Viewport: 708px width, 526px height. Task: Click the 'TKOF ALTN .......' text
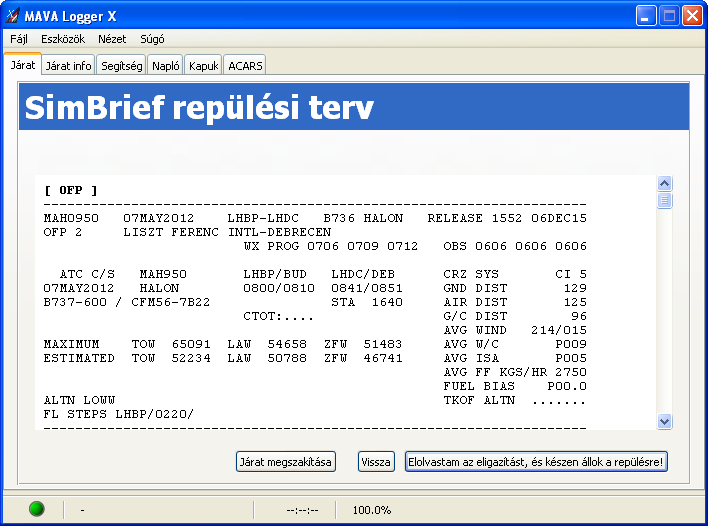[515, 400]
